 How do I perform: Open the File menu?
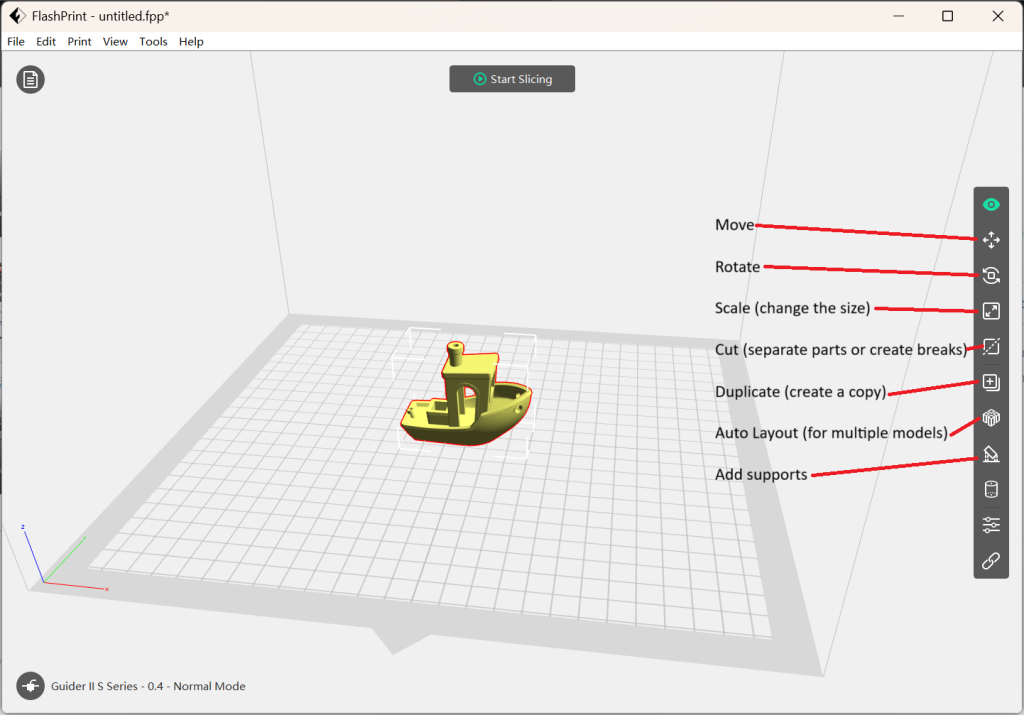click(16, 42)
